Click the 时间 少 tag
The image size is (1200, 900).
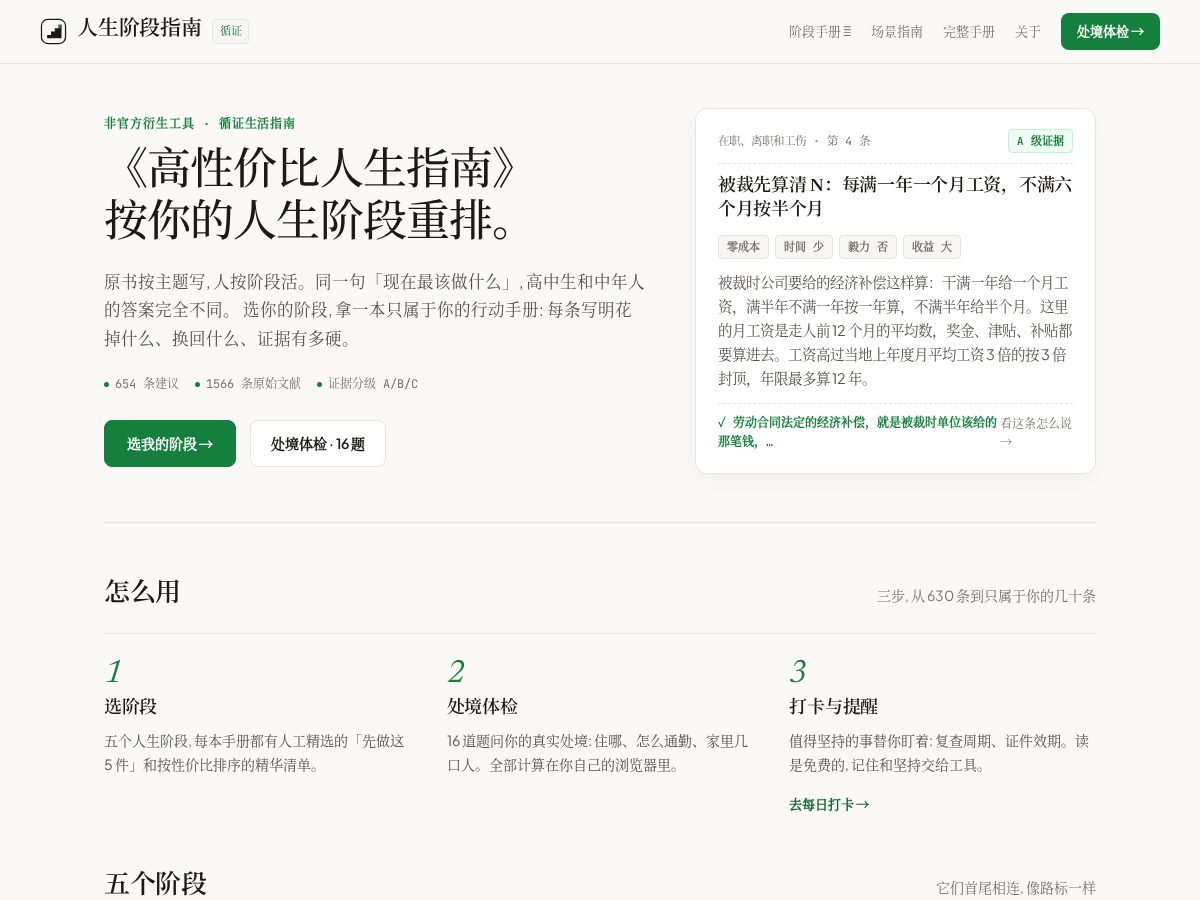804,247
